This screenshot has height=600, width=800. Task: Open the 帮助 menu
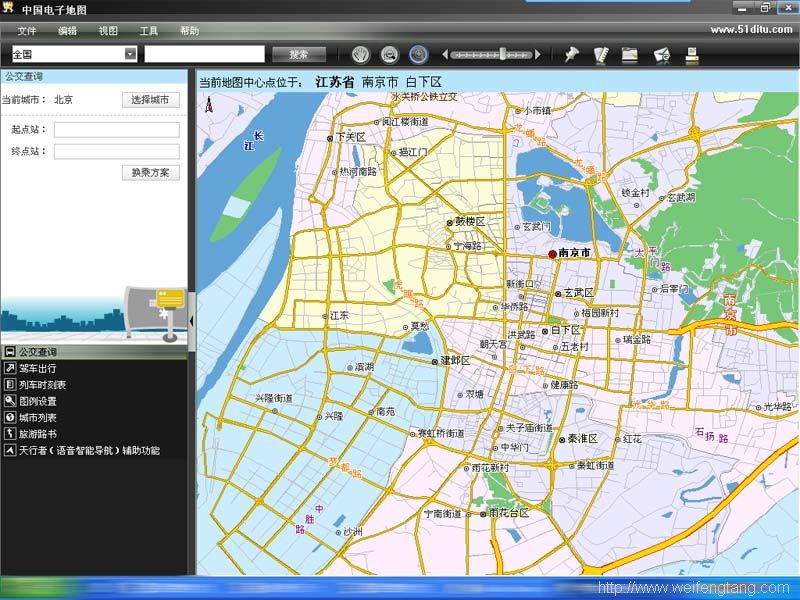click(189, 31)
